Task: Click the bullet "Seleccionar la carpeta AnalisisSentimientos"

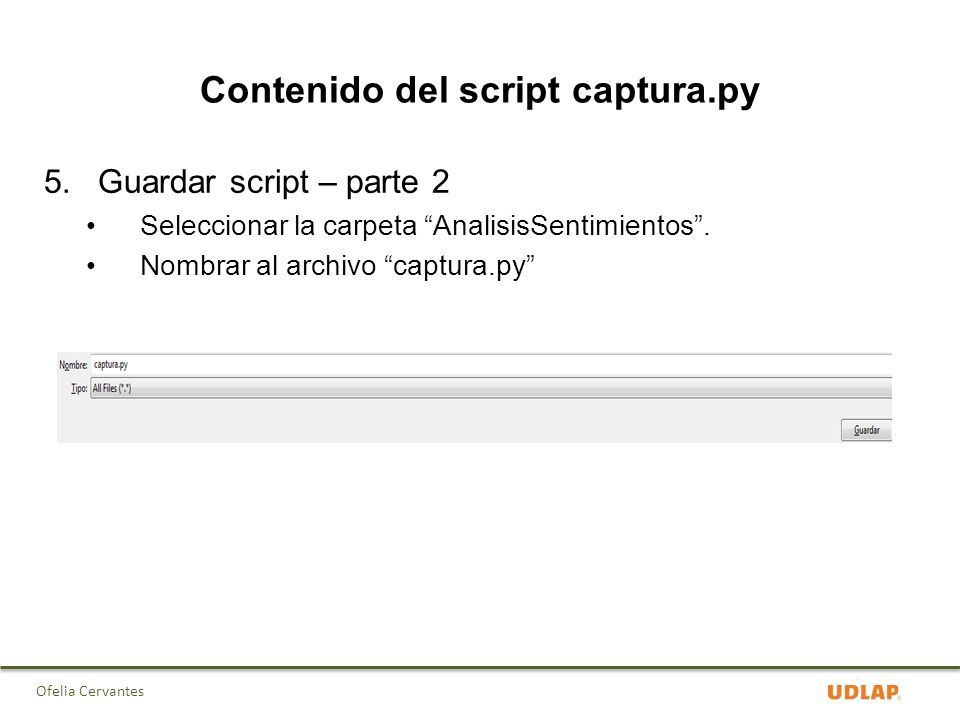Action: 424,226
